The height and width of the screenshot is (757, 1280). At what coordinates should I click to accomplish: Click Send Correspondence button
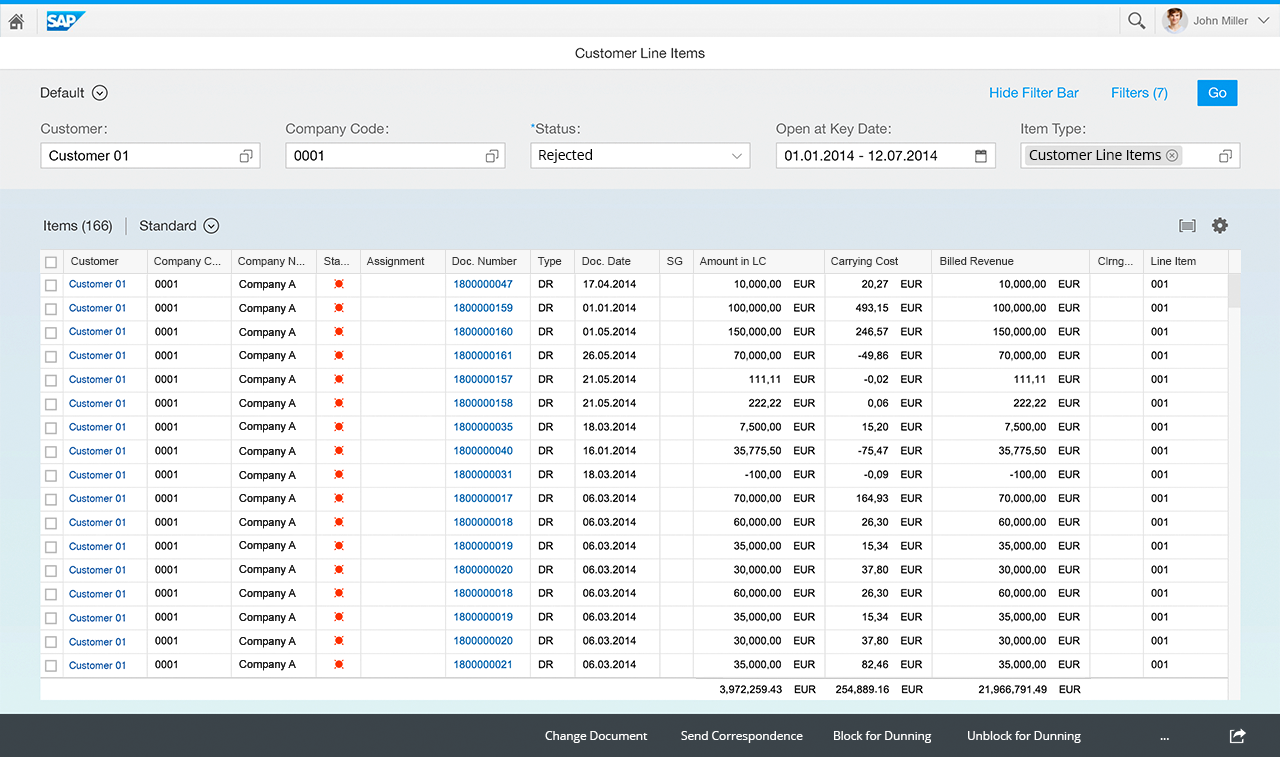(742, 736)
